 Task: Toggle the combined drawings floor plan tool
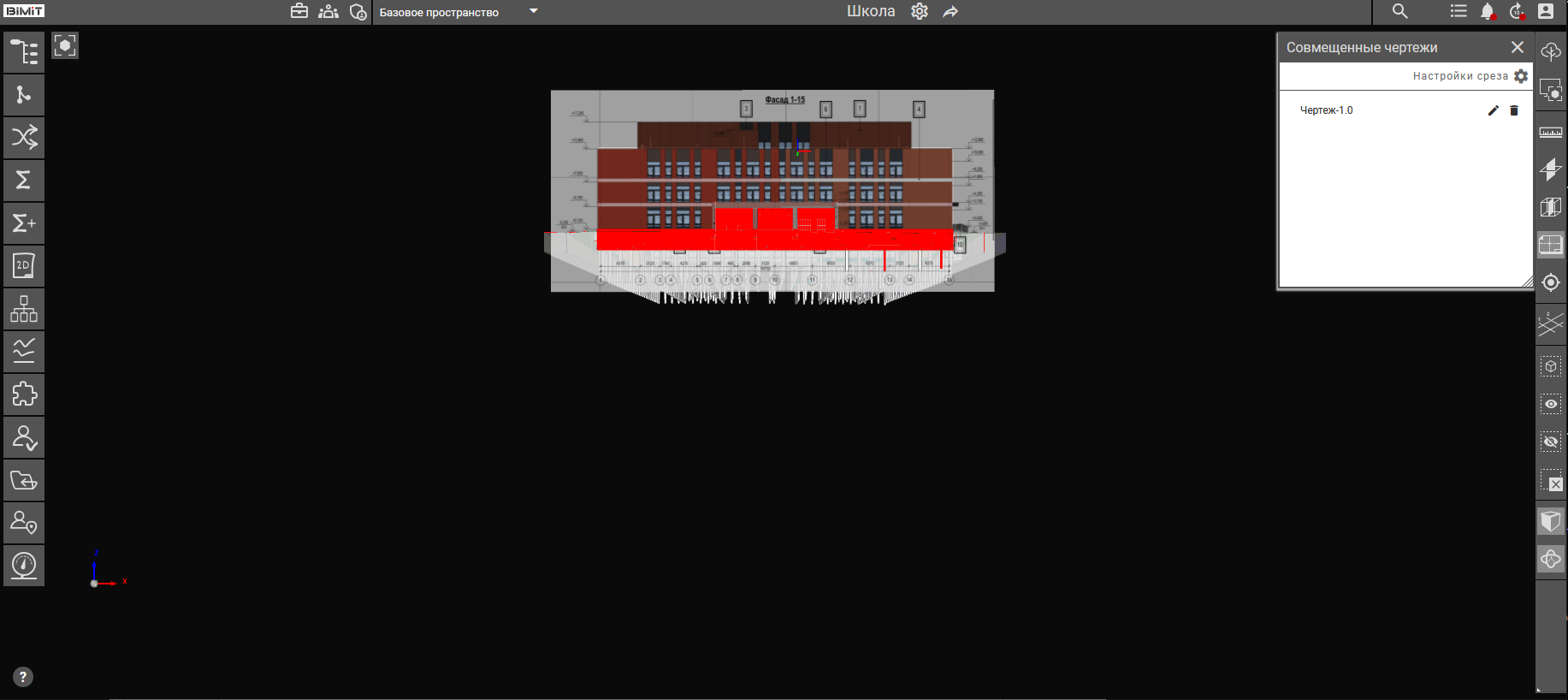(1550, 246)
